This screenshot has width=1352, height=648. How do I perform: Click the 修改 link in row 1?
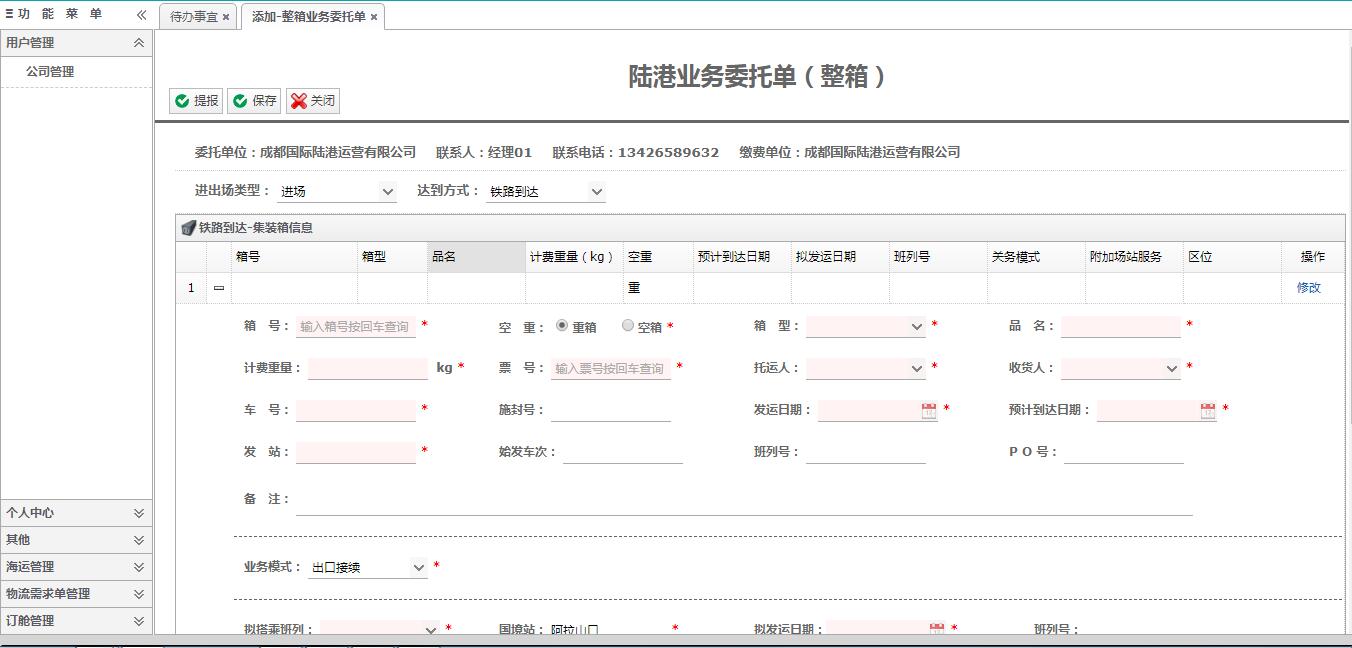[x=1308, y=288]
